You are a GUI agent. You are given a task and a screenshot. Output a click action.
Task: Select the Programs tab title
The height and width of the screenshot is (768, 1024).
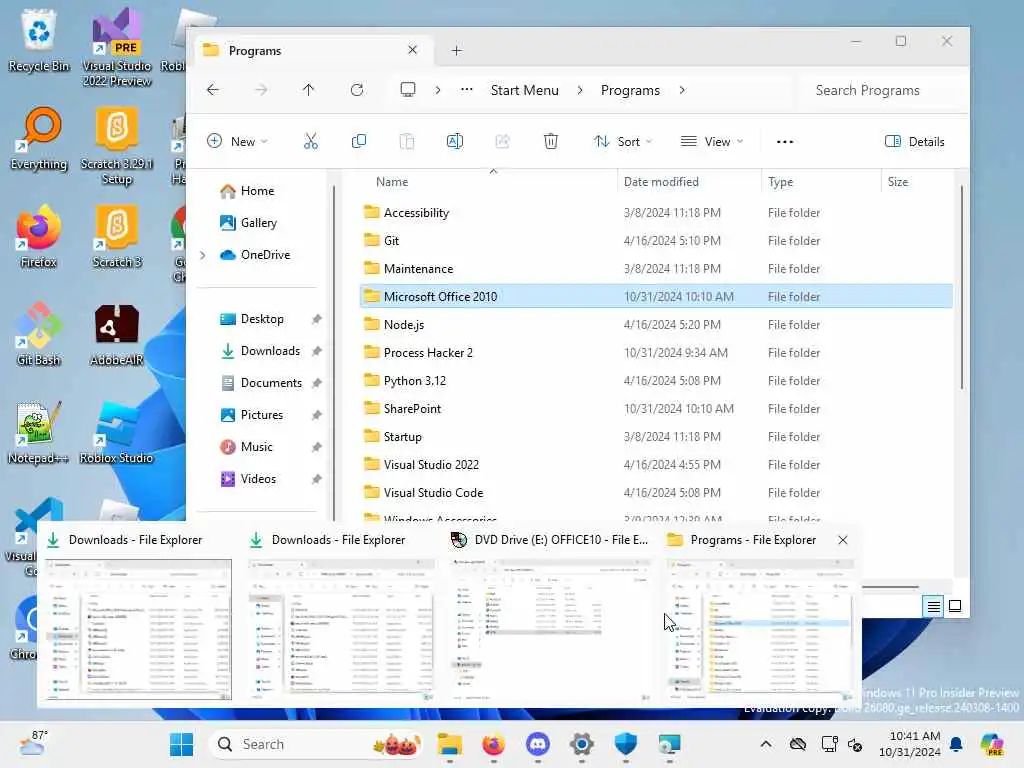tap(255, 51)
